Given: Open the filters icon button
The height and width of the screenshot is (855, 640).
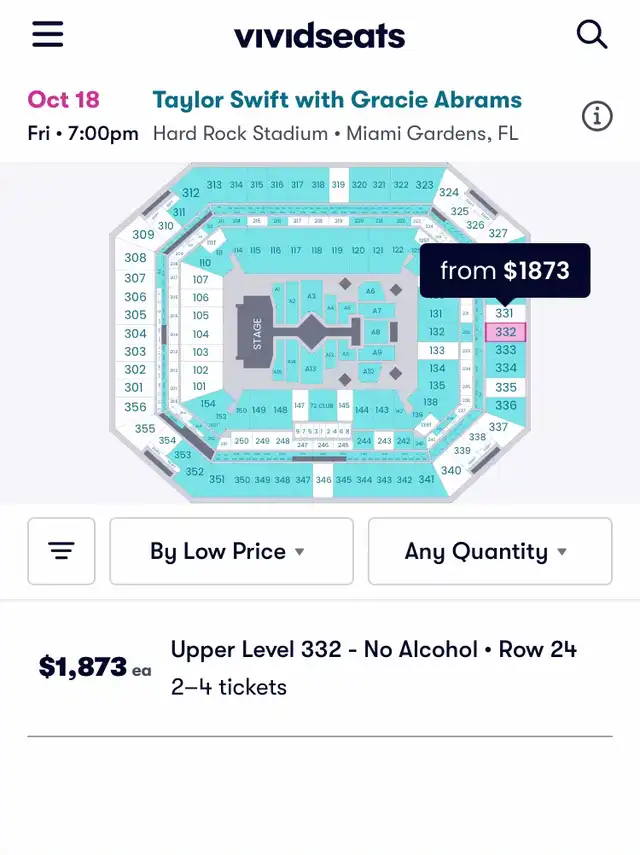Looking at the screenshot, I should [62, 551].
